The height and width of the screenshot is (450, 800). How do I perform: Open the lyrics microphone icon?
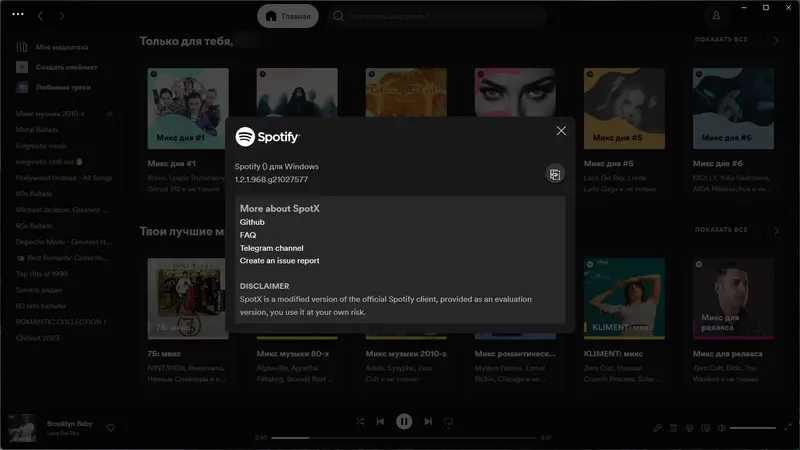657,428
